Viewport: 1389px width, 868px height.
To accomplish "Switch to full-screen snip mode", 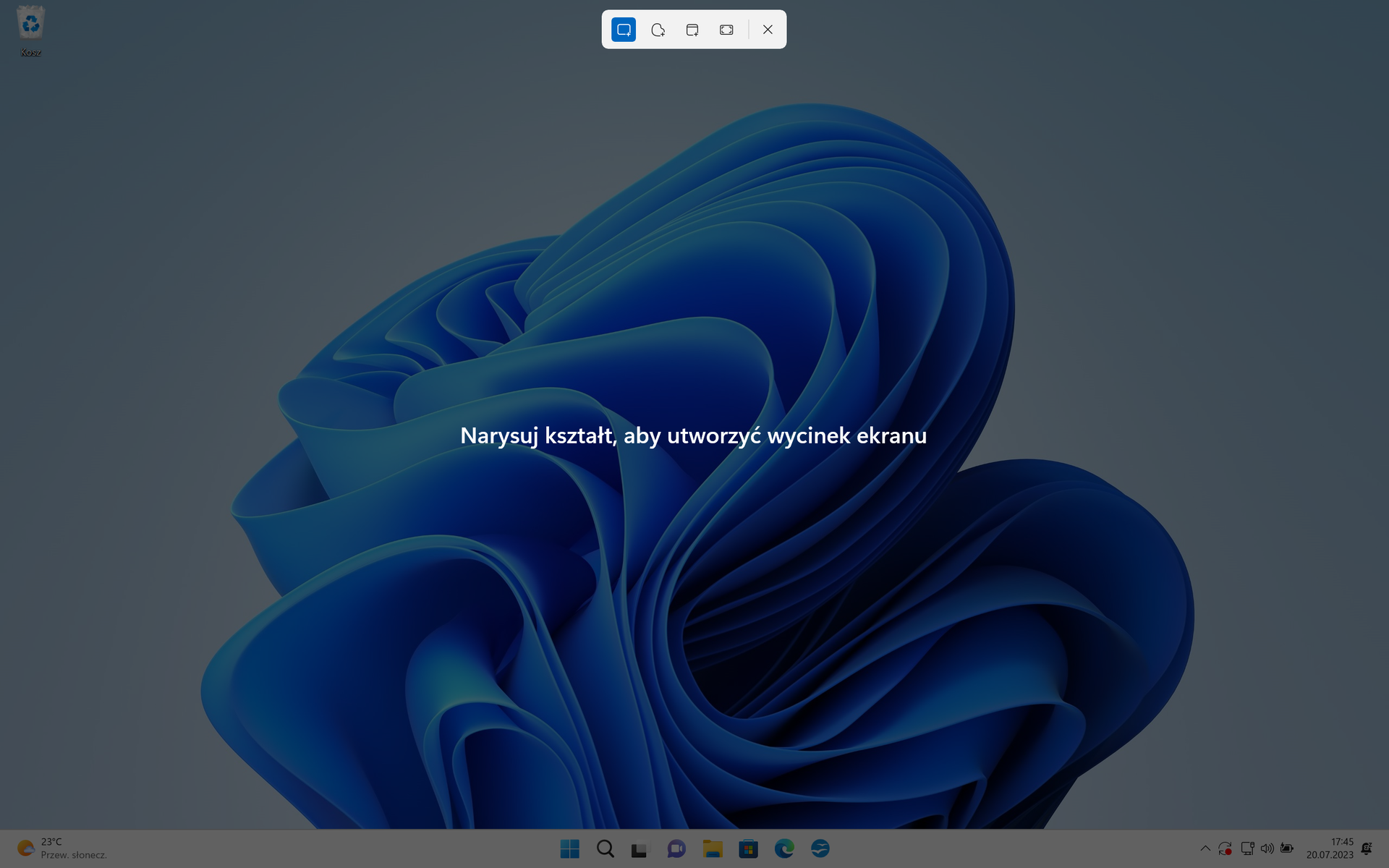I will tap(726, 30).
